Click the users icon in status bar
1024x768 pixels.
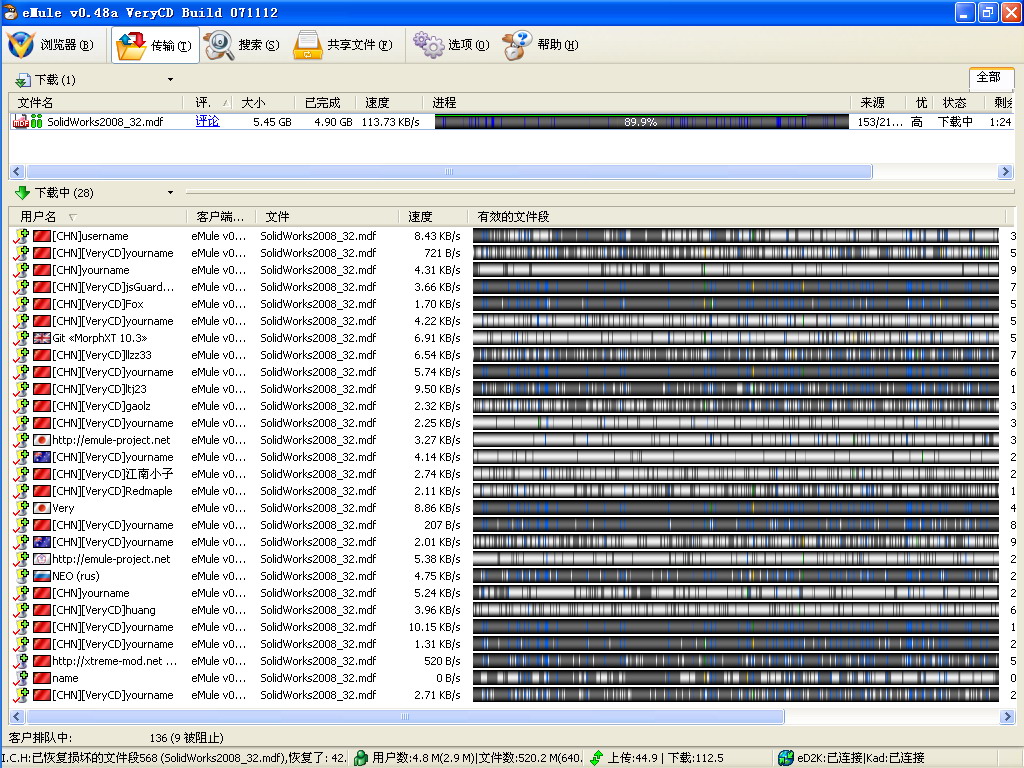[360, 758]
